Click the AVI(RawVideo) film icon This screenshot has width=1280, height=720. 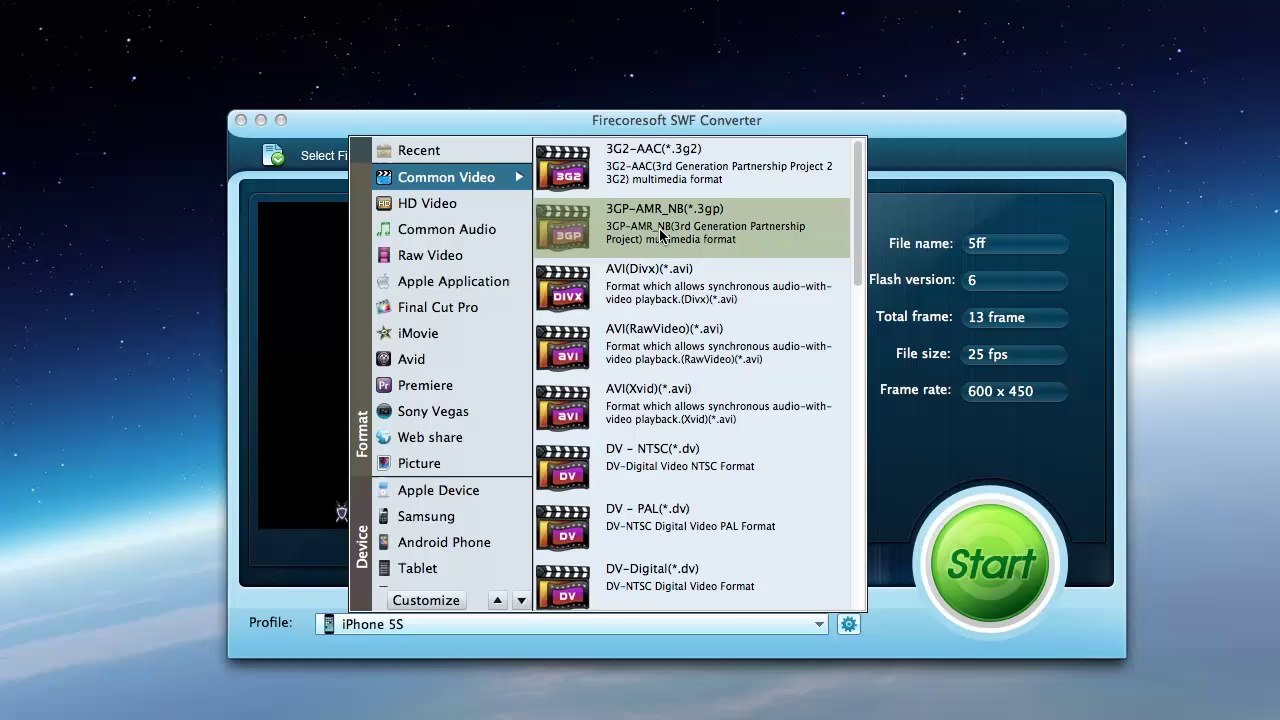(x=563, y=347)
